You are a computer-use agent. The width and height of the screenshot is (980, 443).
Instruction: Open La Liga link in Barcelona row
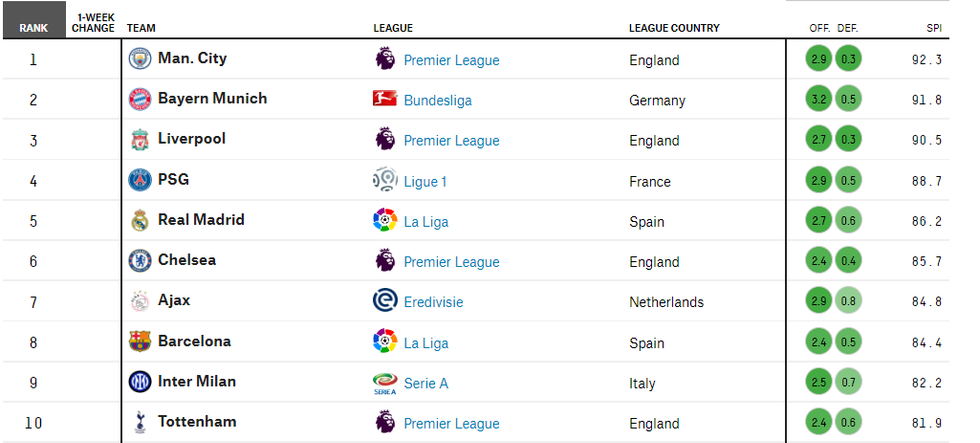(x=426, y=343)
